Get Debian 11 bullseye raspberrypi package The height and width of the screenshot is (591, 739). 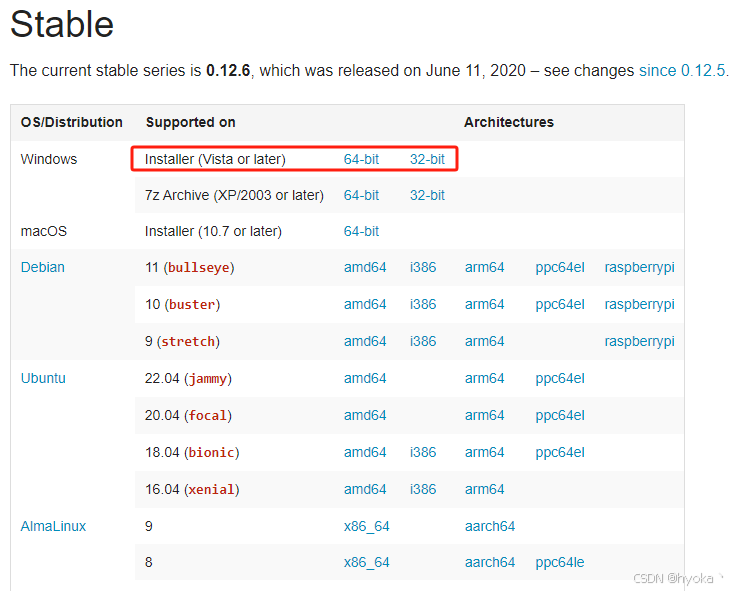pyautogui.click(x=640, y=267)
